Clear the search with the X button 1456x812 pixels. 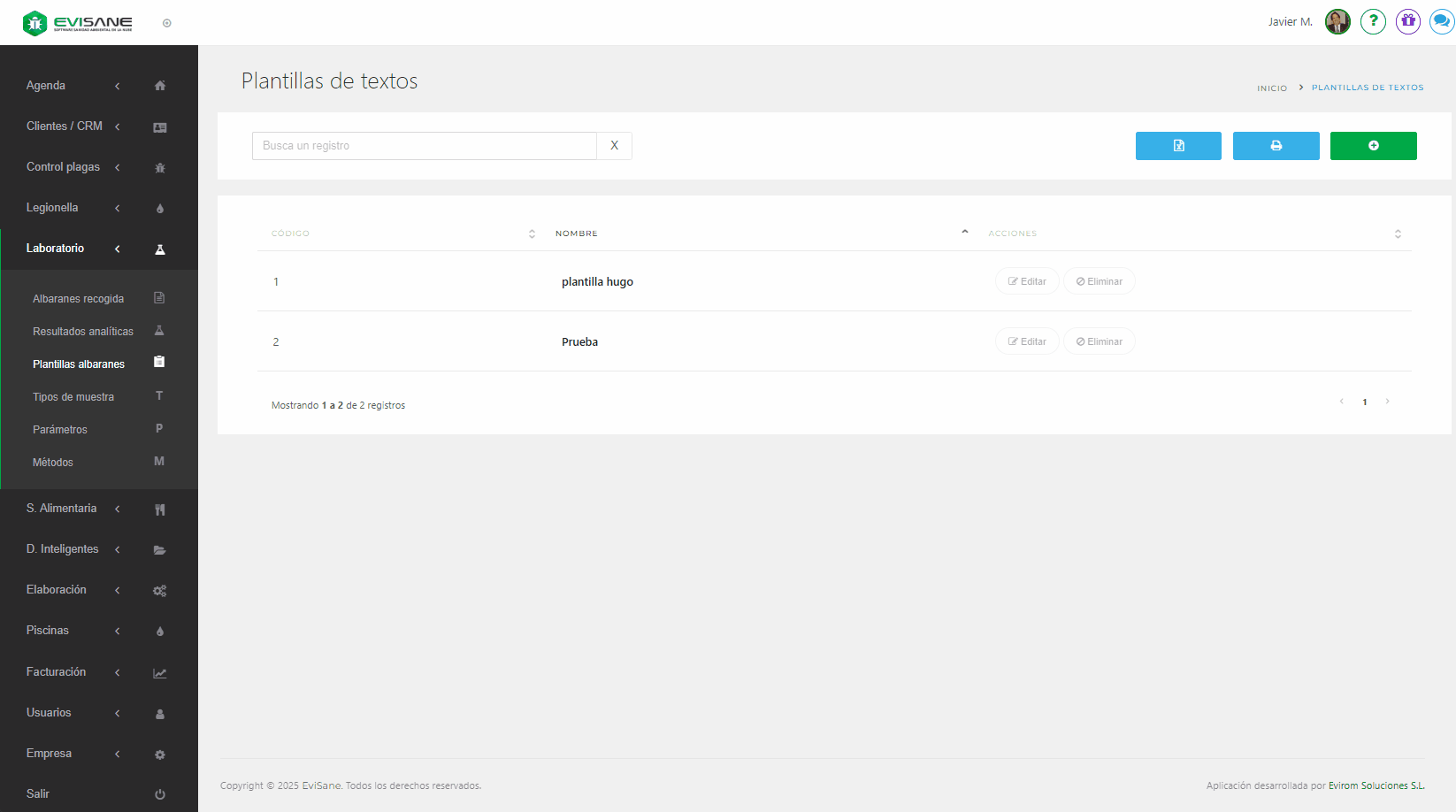614,146
